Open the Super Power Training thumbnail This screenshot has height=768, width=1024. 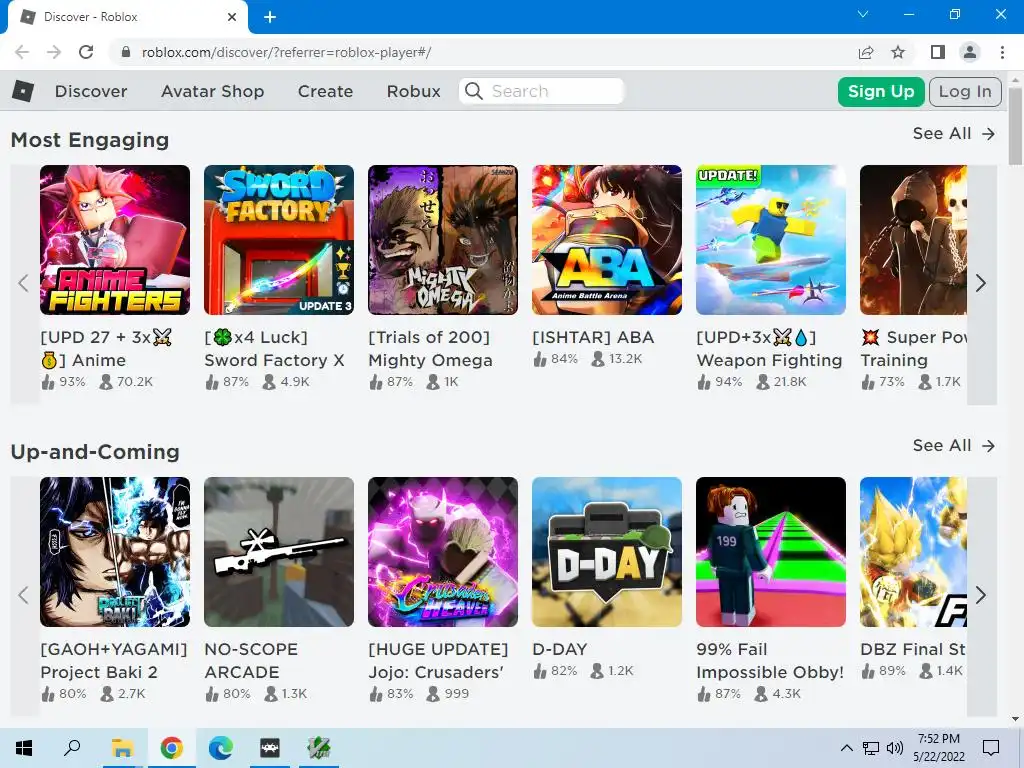(913, 240)
